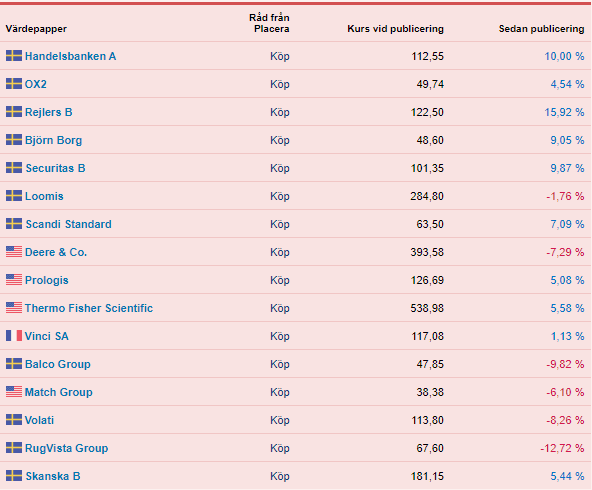The height and width of the screenshot is (490, 592).
Task: Click the Swedish flag next to OX2
Action: coord(14,84)
